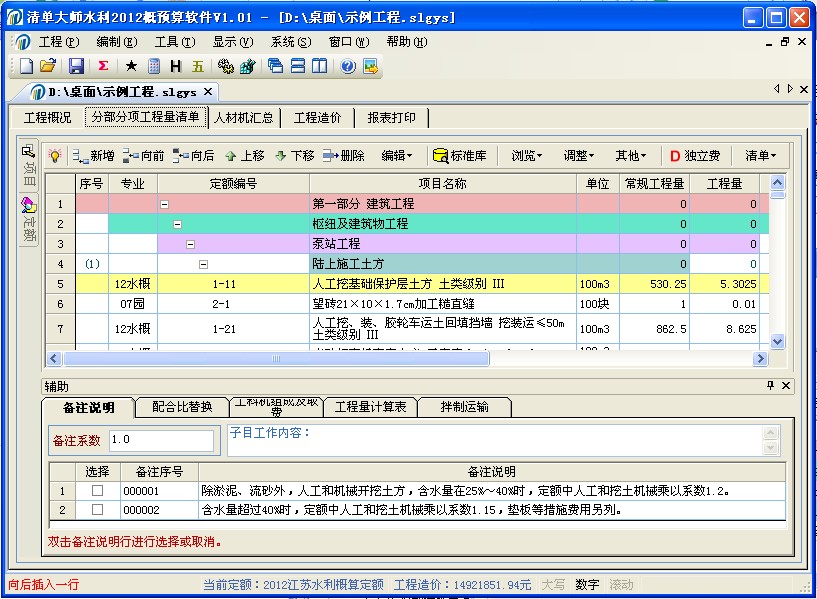
Task: Open the 显示(V) menu
Action: coord(232,42)
